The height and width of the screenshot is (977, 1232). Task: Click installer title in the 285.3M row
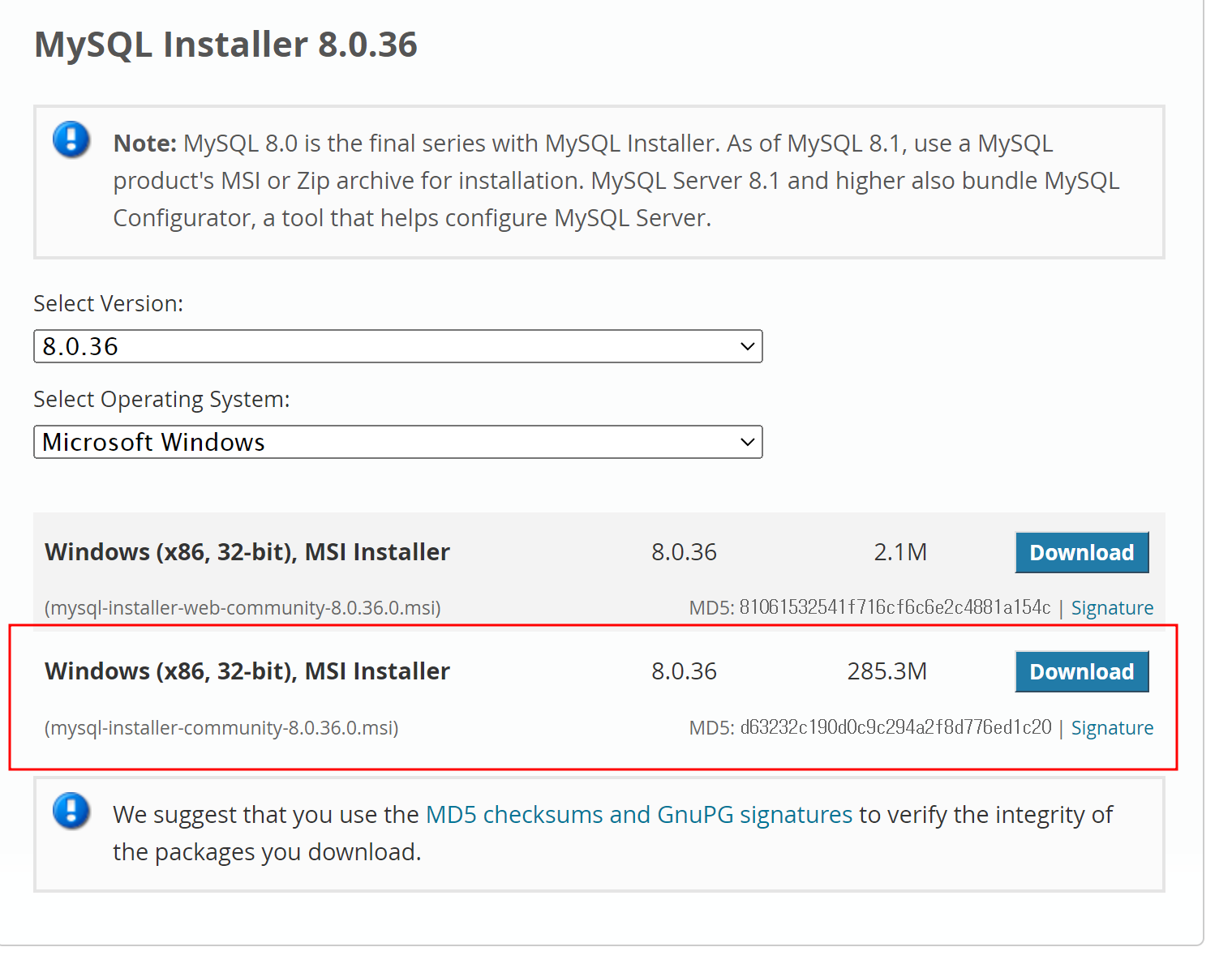point(247,671)
